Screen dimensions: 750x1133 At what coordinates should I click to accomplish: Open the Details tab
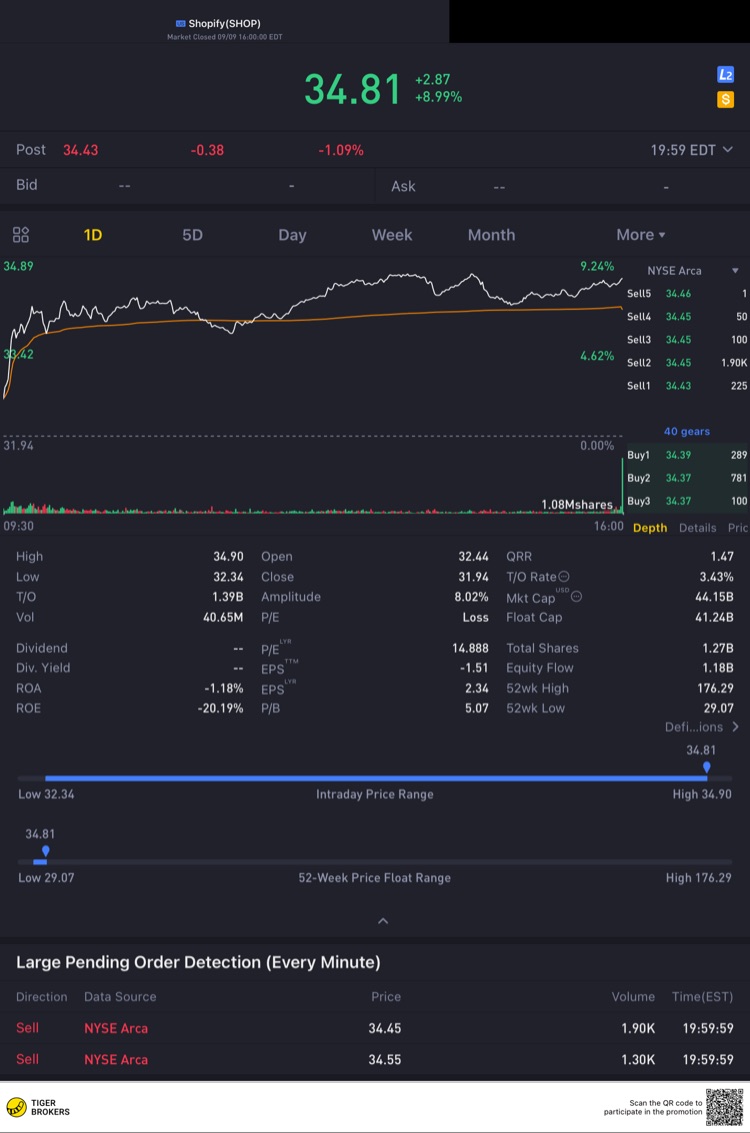point(697,528)
